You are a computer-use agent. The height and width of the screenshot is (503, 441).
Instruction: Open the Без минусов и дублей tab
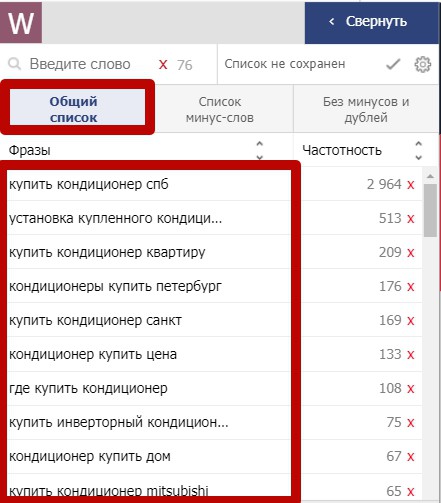[x=366, y=109]
